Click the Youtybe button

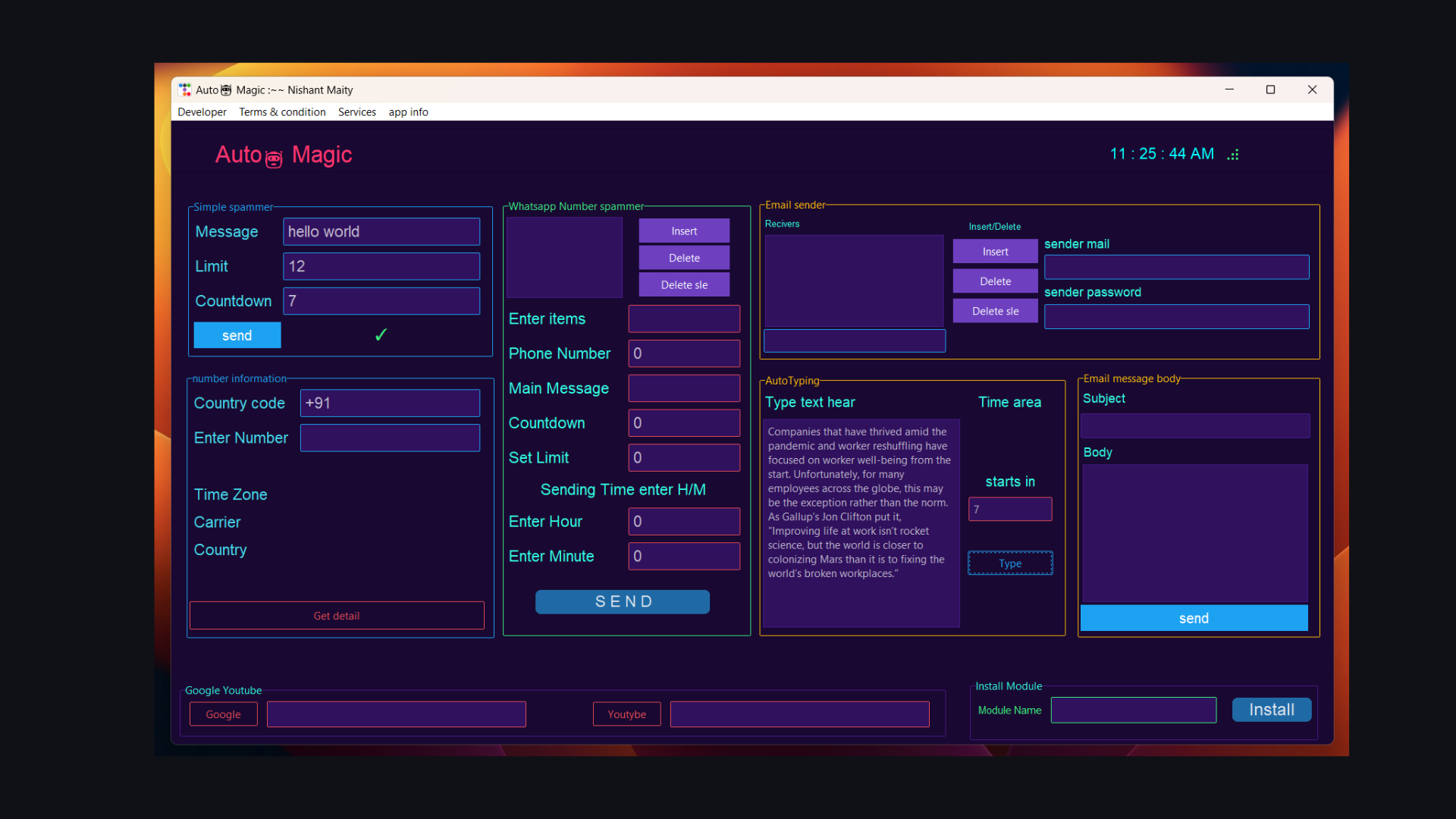pyautogui.click(x=626, y=714)
